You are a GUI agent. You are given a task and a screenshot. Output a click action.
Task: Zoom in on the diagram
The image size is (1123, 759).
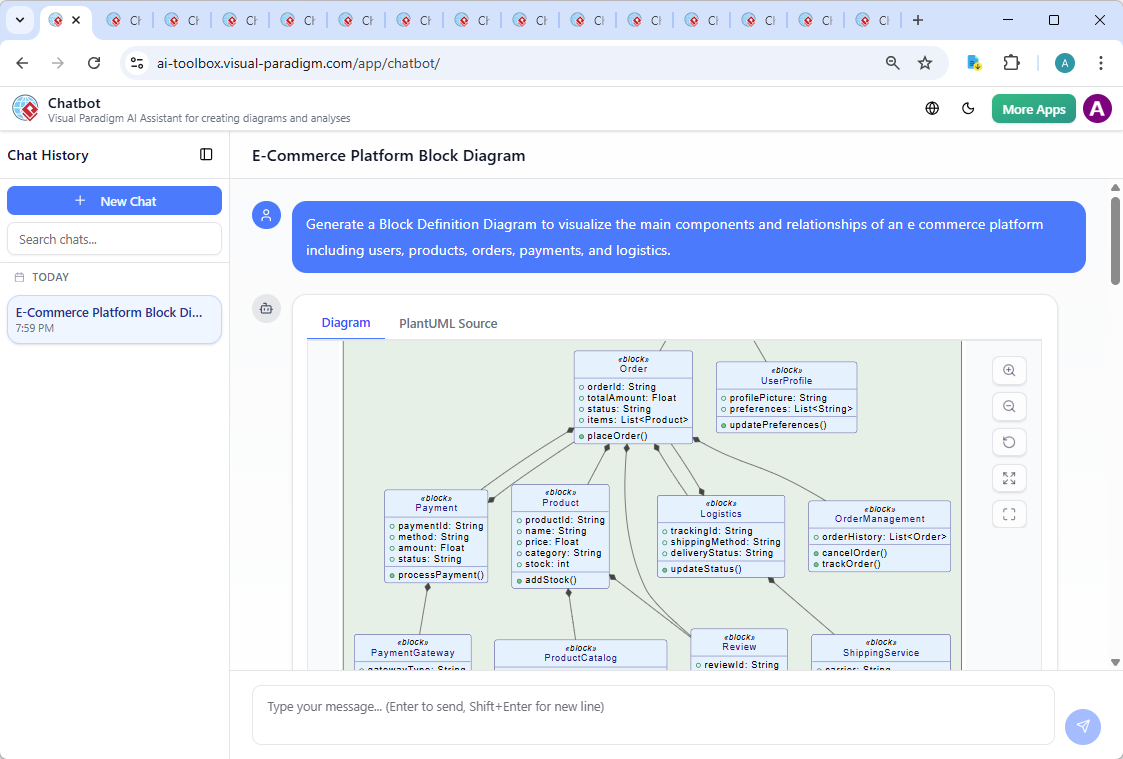(x=1009, y=370)
